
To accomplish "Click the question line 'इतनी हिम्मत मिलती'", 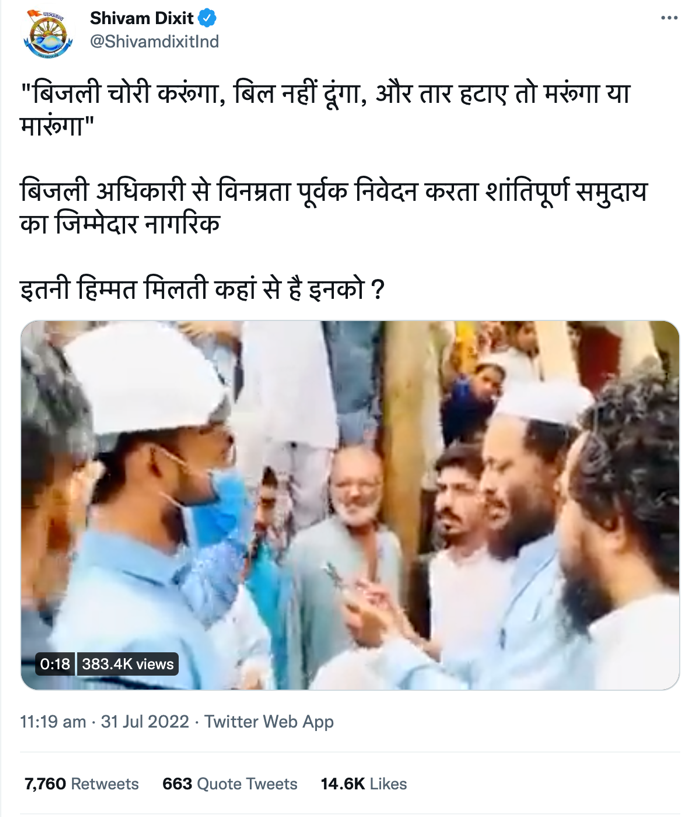I will pyautogui.click(x=202, y=289).
